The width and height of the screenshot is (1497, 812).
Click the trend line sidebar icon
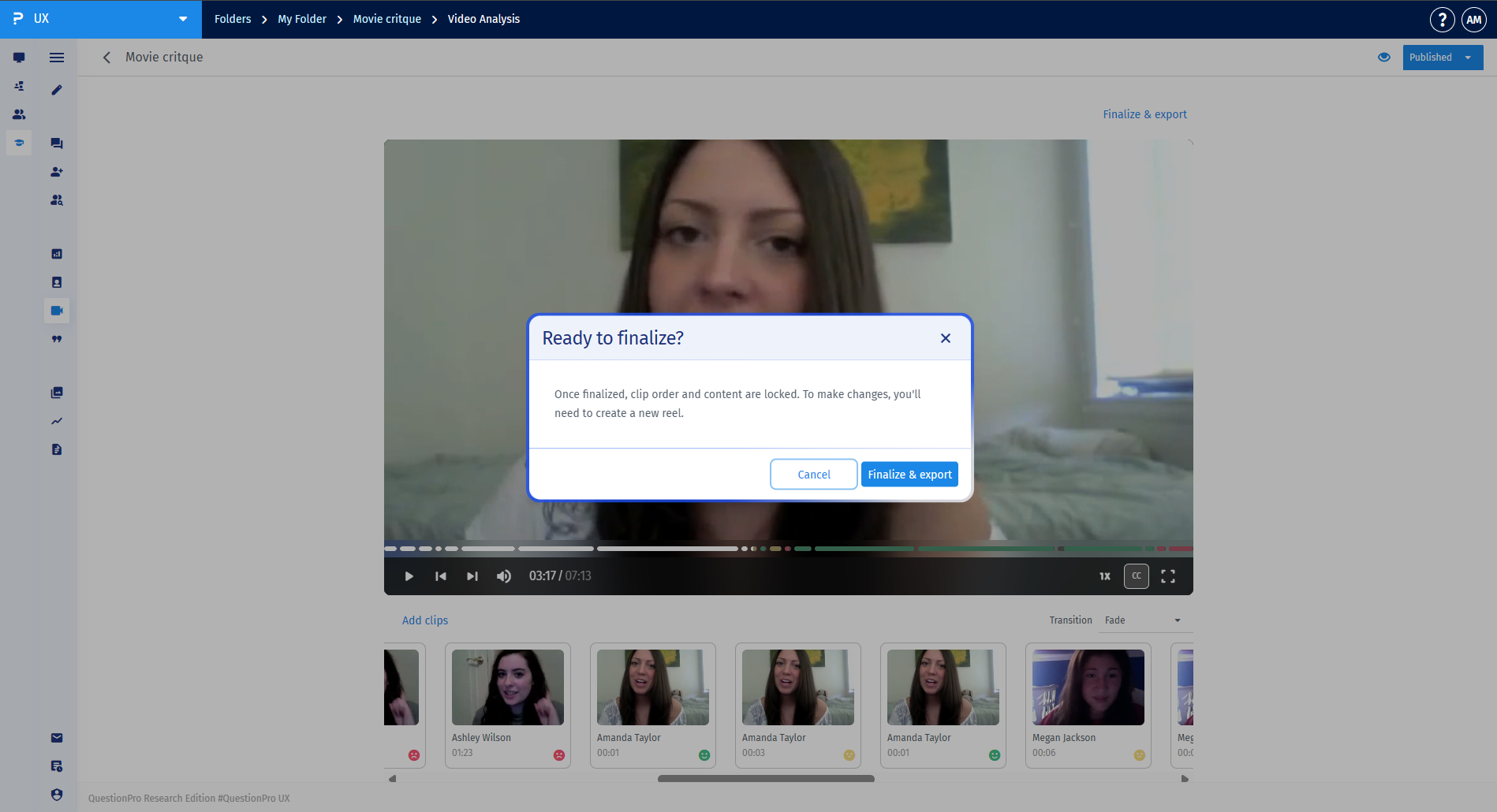coord(57,421)
